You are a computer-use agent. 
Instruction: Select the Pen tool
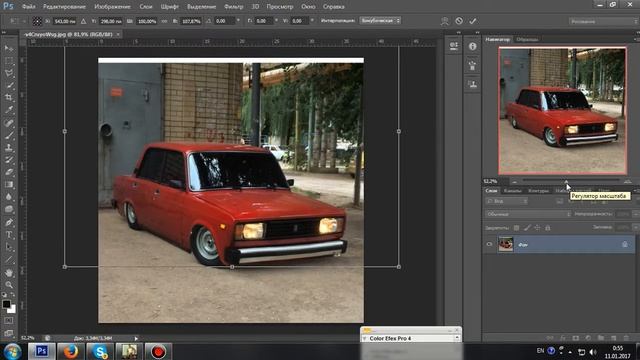pyautogui.click(x=9, y=222)
